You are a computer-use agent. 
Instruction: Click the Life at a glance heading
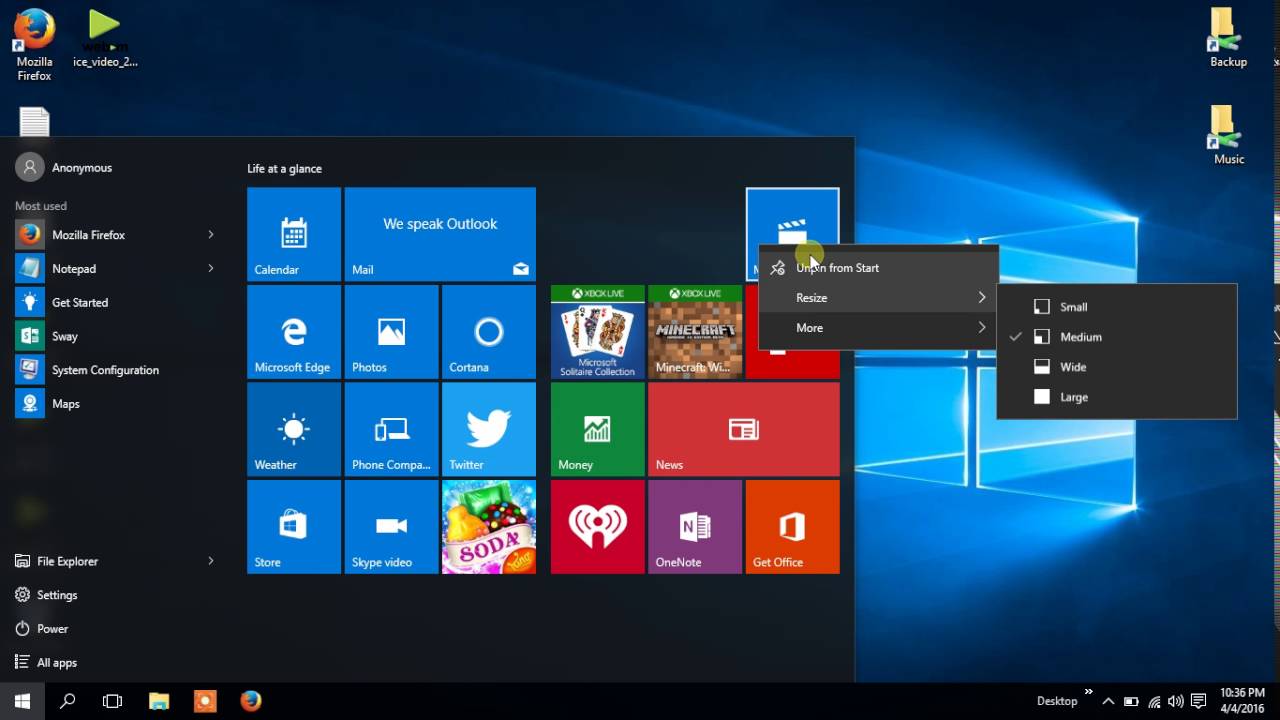[284, 169]
